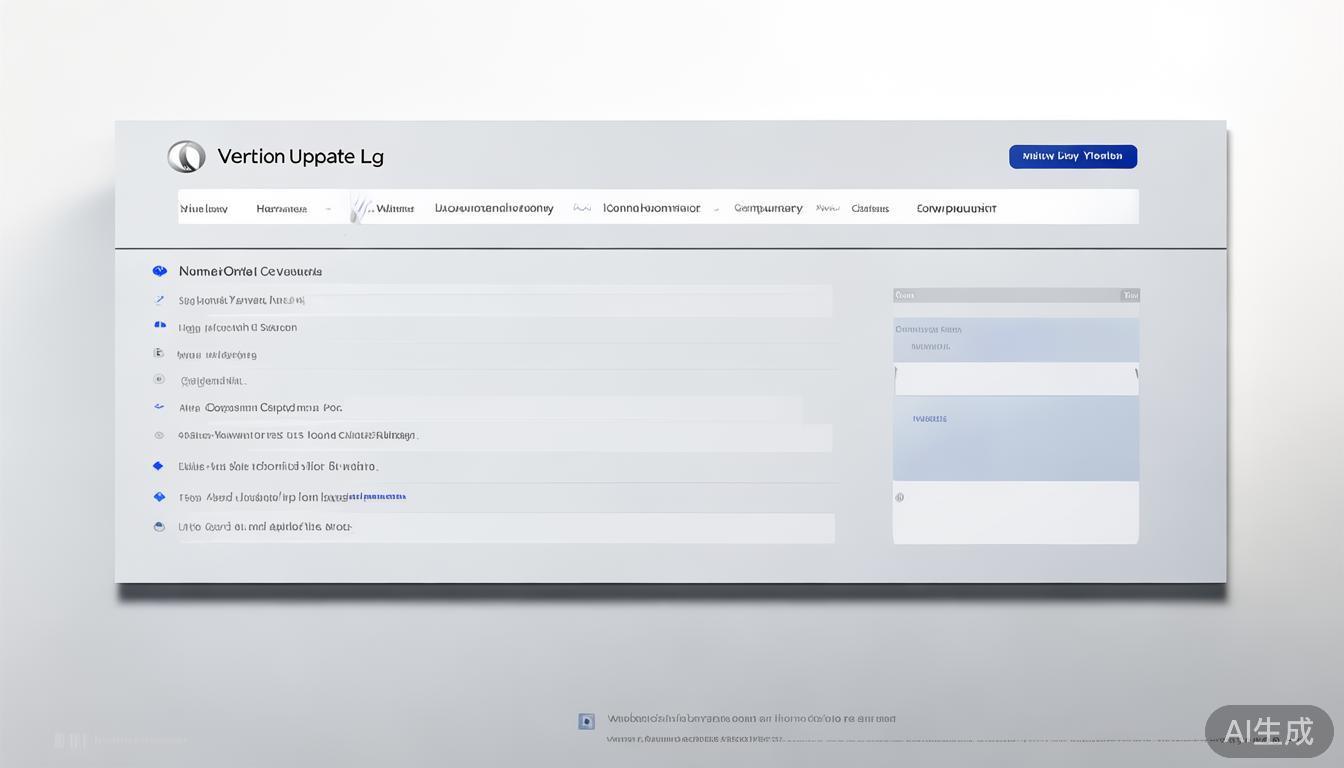
Task: Click the blue pencil icon in the list
Action: pos(159,299)
